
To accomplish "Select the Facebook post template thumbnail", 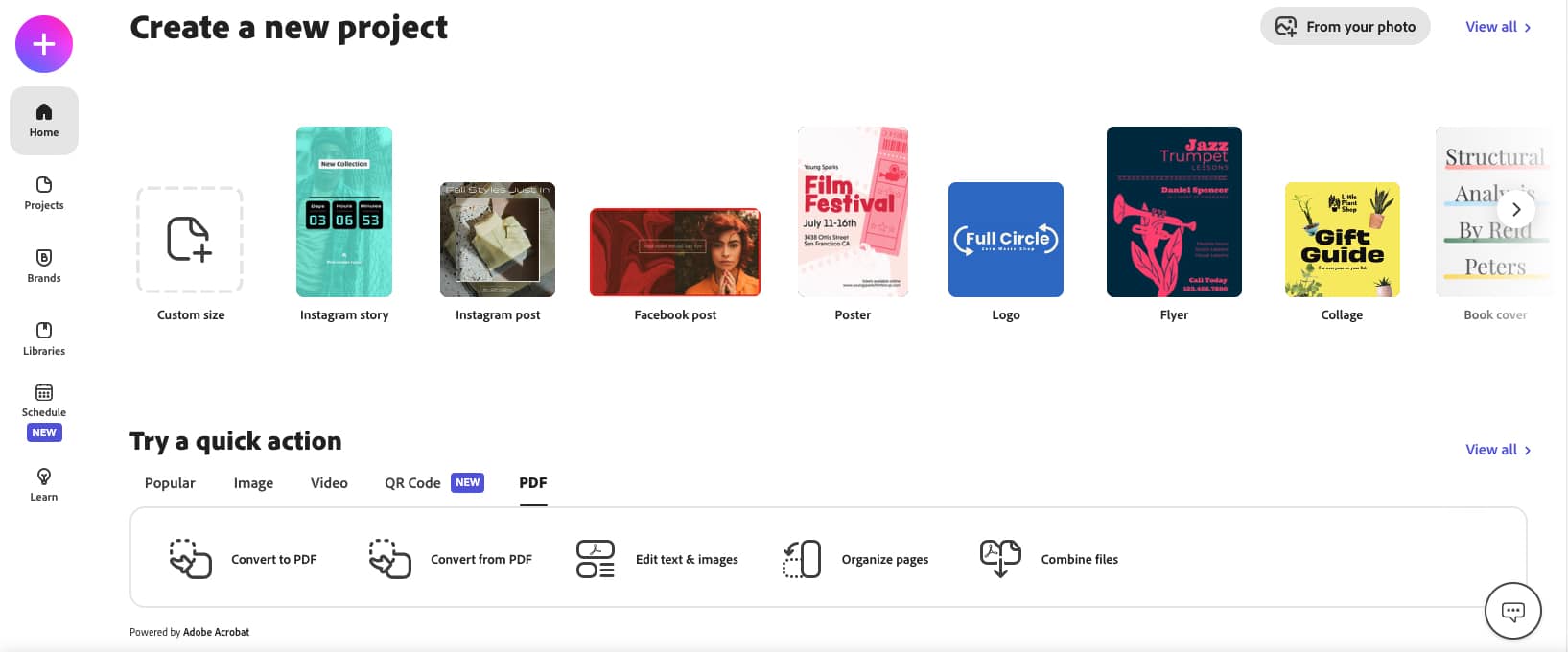I will click(675, 252).
